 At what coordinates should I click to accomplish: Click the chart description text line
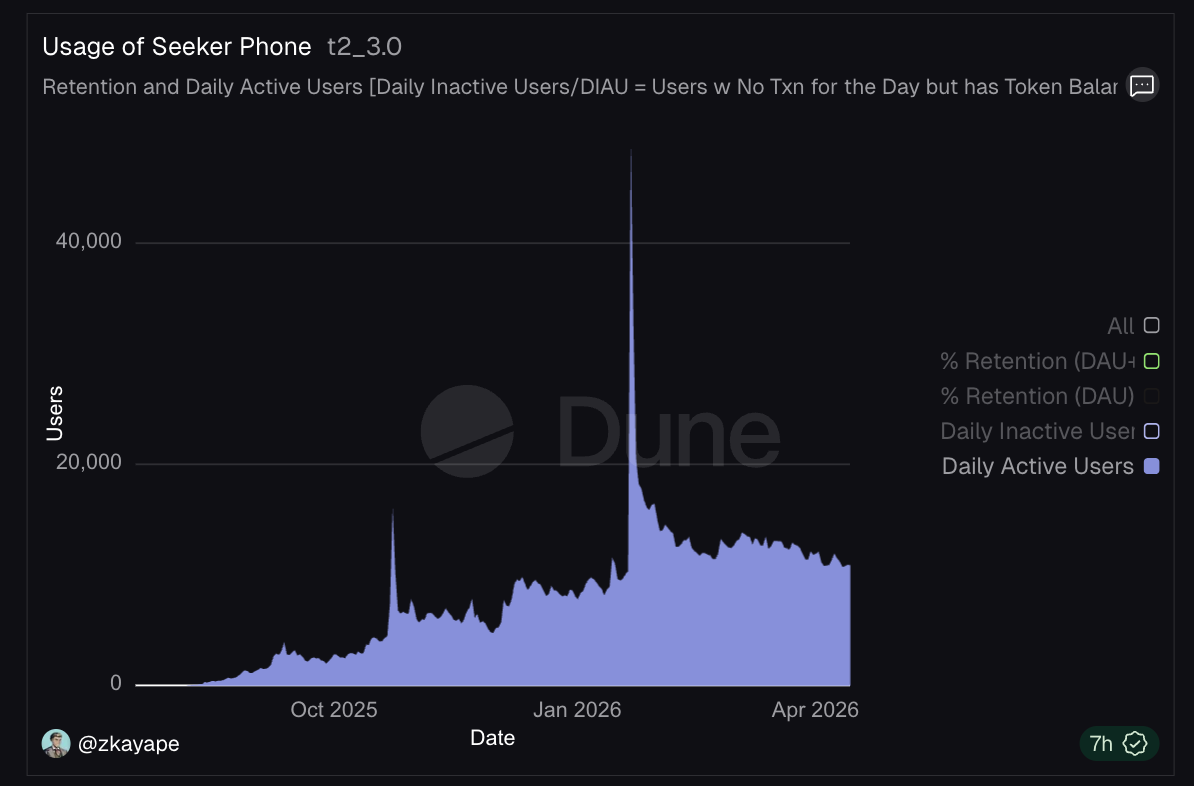point(580,87)
